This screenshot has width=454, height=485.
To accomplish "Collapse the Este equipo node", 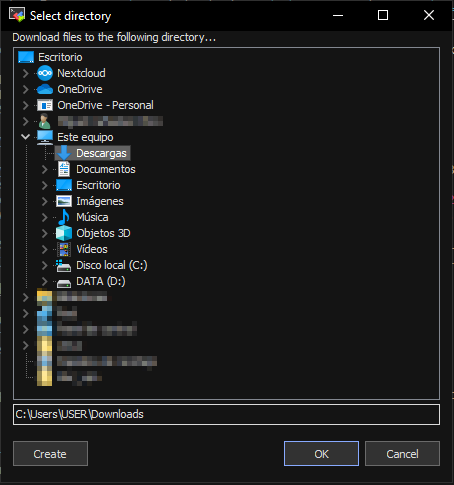I will (x=25, y=137).
